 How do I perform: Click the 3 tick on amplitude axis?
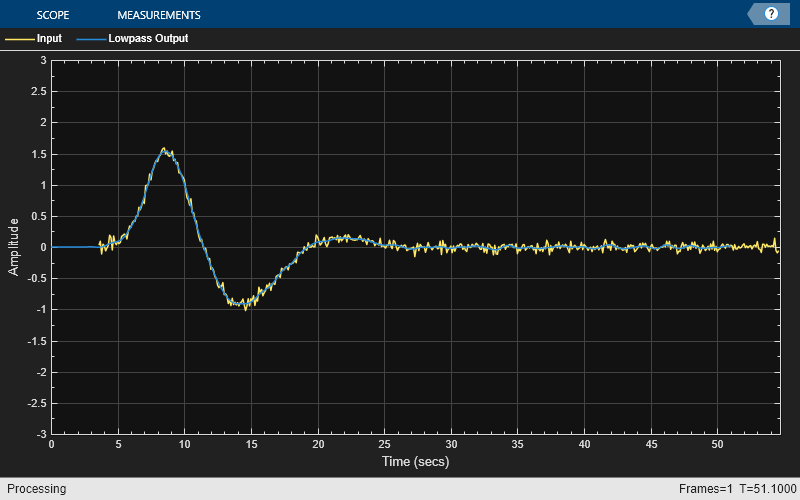coord(43,60)
